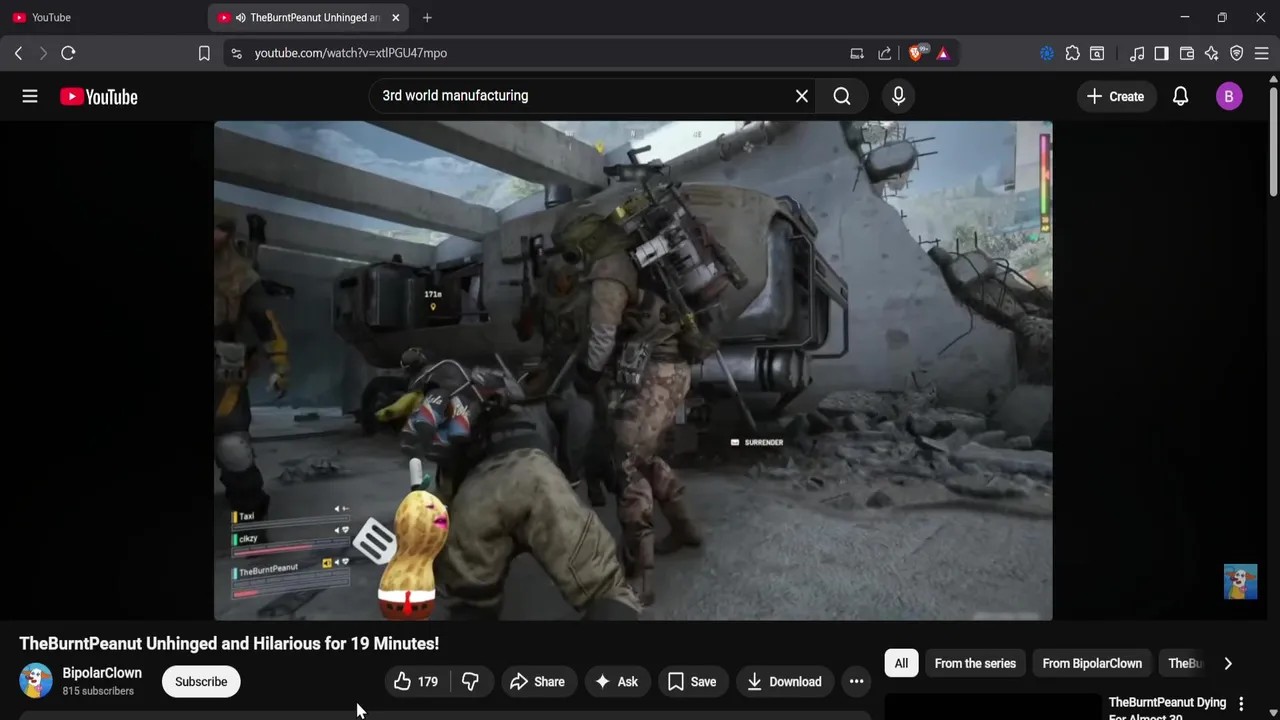Clear the search box text

tap(801, 96)
